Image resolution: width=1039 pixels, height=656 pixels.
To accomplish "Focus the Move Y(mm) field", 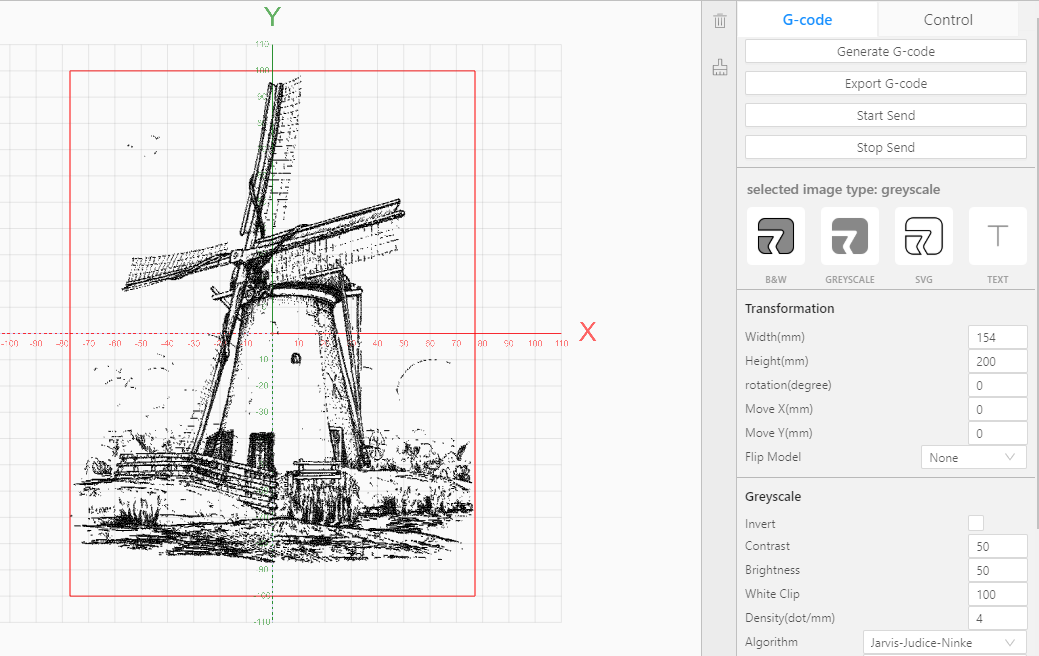I will (x=997, y=433).
